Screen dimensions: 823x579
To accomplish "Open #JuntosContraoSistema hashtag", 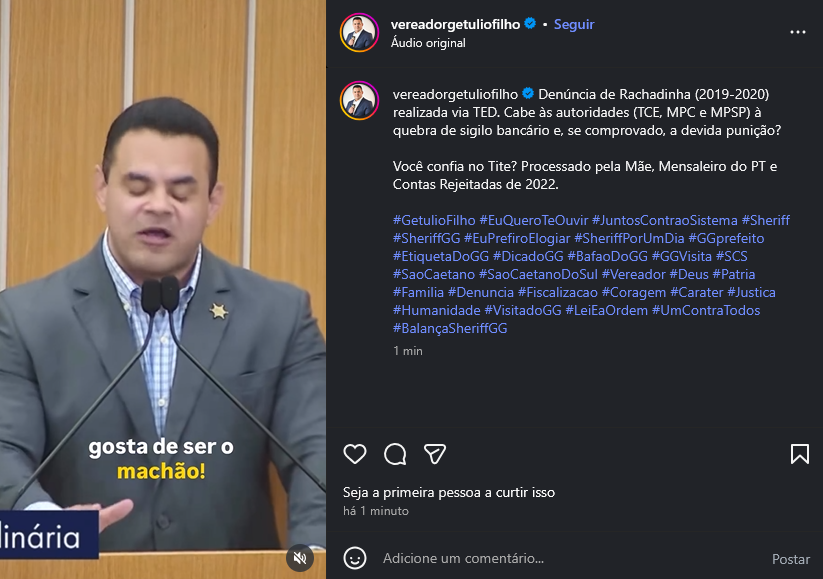I will (x=664, y=220).
